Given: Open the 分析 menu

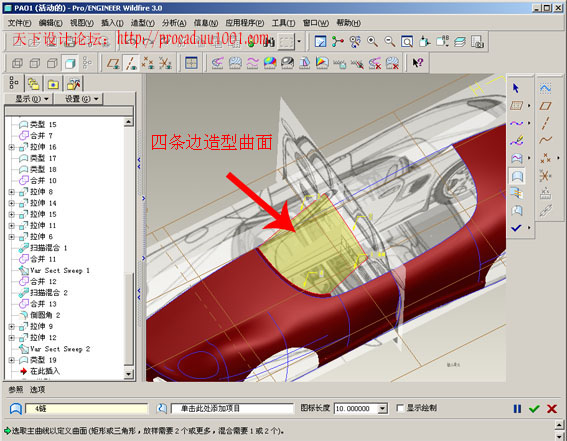Looking at the screenshot, I should pos(174,23).
